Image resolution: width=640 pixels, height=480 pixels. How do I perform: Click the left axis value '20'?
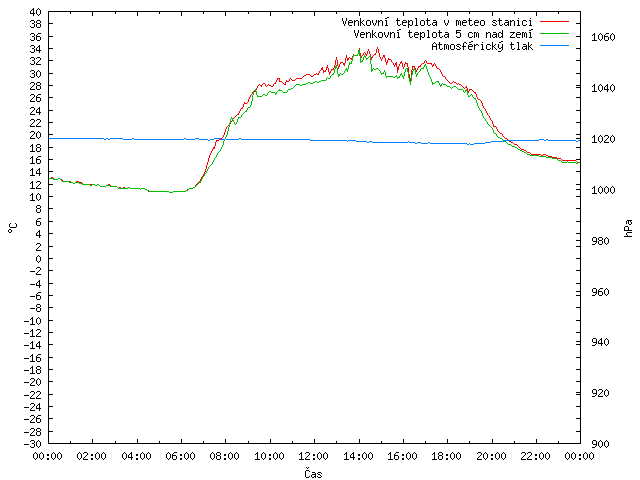(36, 135)
